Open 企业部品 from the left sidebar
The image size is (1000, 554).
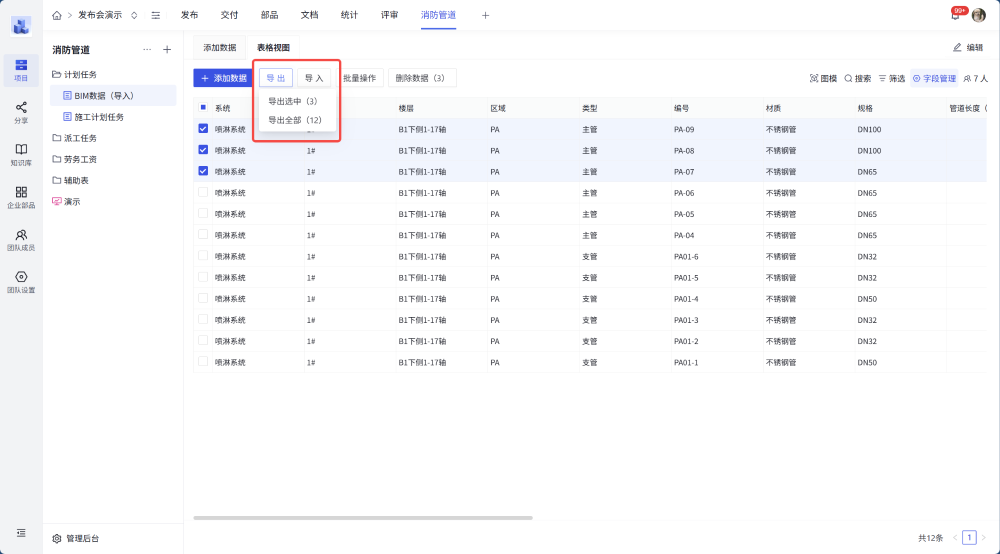click(x=21, y=196)
